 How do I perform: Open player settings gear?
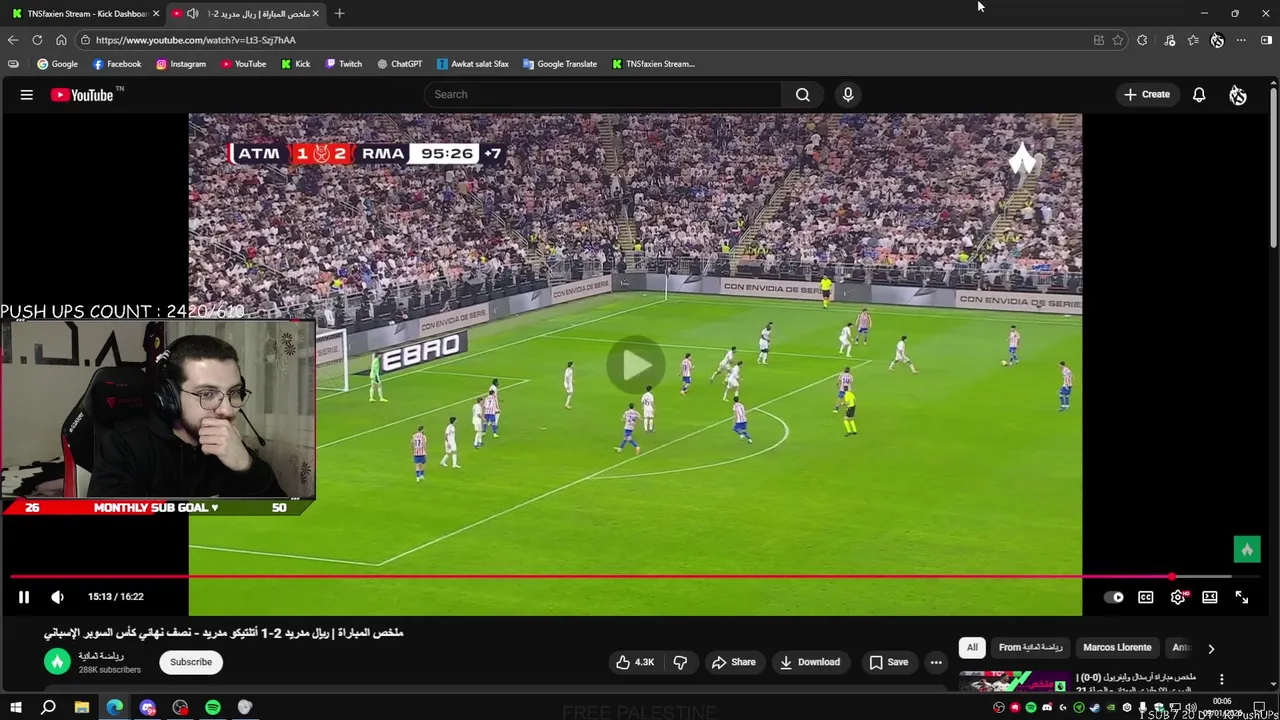pos(1178,597)
